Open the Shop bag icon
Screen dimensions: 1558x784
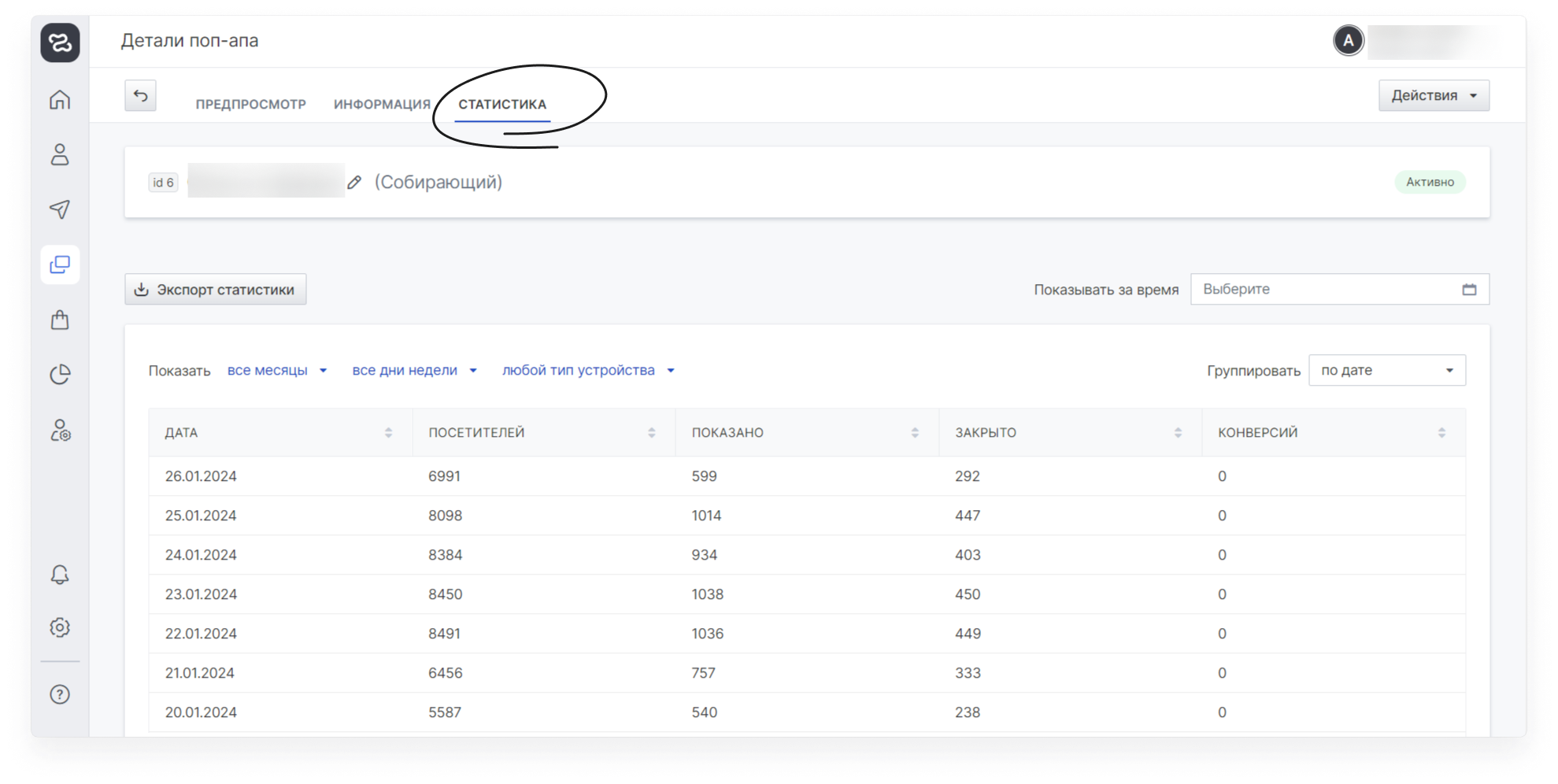click(x=60, y=320)
